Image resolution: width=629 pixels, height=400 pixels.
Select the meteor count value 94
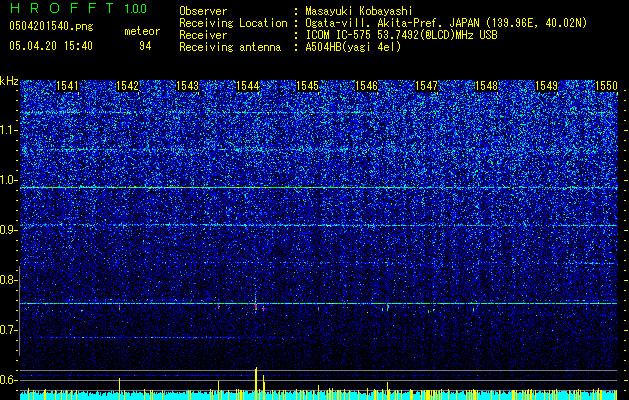click(145, 46)
